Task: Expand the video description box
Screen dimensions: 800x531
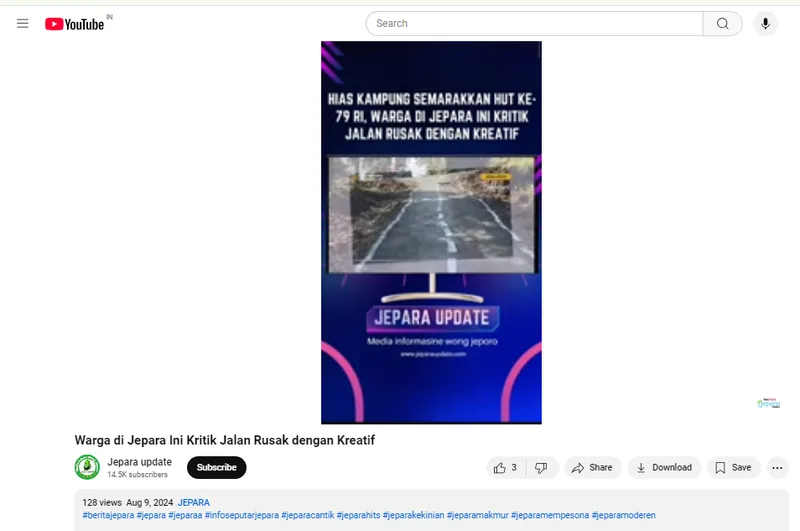Action: click(431, 510)
